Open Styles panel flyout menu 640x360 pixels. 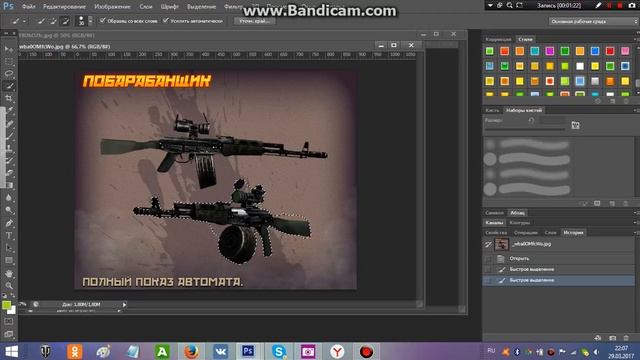pyautogui.click(x=636, y=39)
